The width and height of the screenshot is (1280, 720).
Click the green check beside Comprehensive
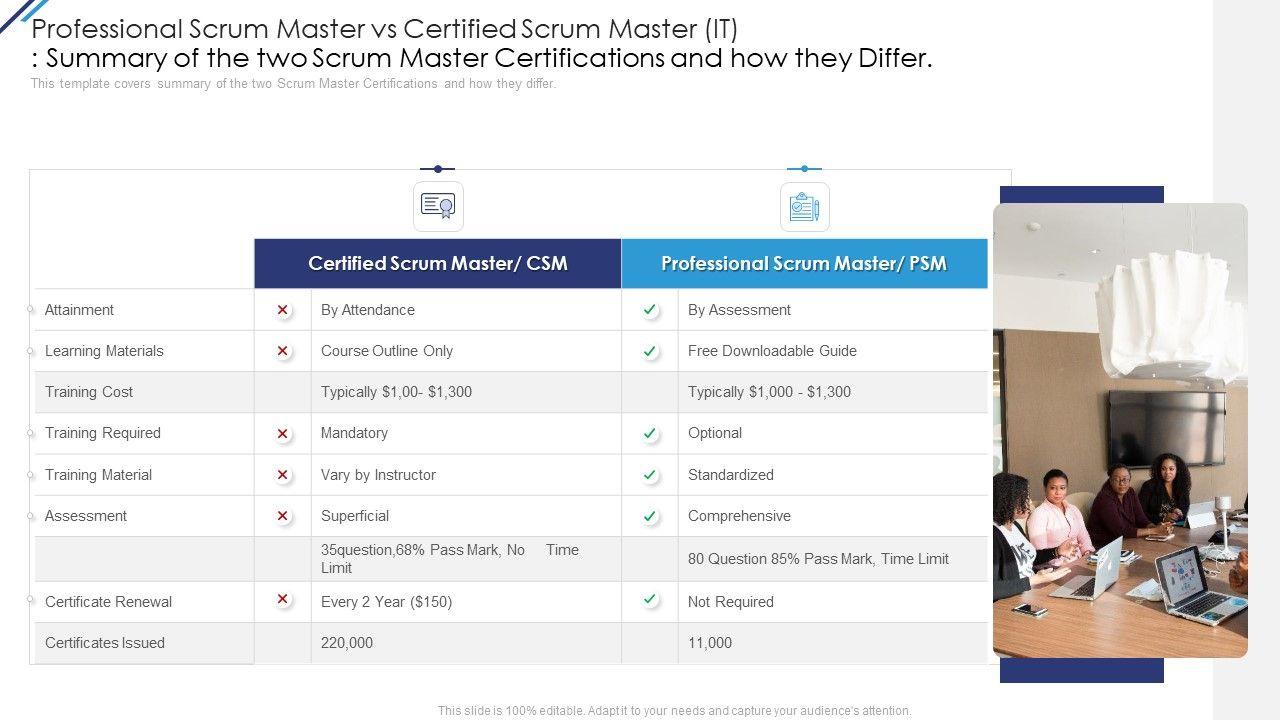(650, 516)
